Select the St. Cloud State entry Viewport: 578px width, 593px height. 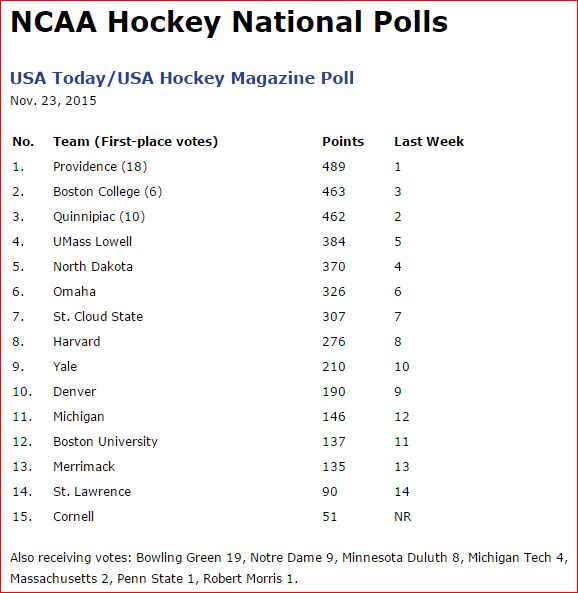pos(98,317)
